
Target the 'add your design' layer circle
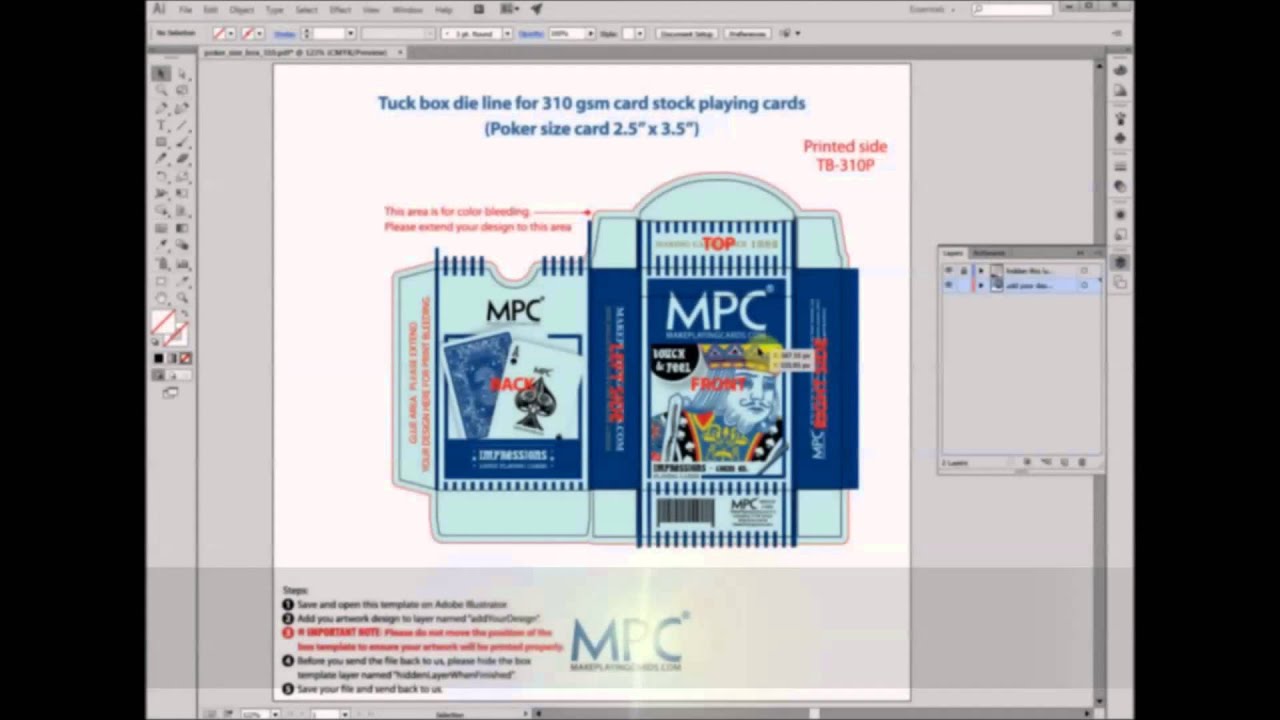click(x=1084, y=285)
